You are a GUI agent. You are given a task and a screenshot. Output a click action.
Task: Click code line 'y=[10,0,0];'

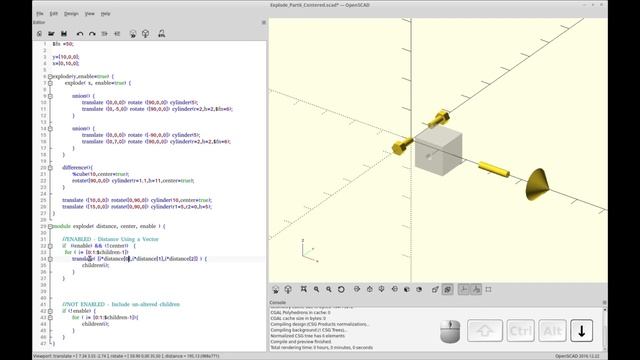(66, 57)
